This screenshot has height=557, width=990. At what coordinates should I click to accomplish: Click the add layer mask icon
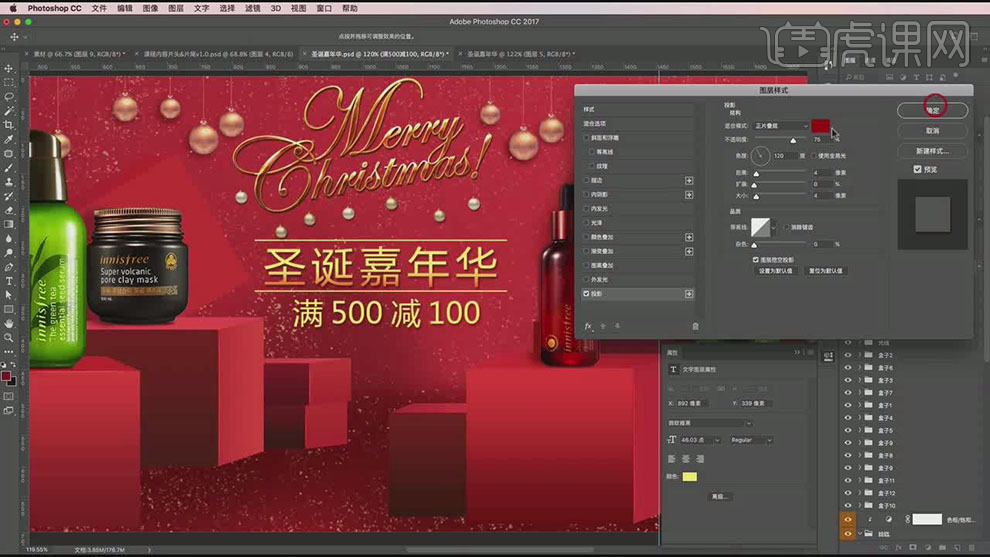[x=913, y=548]
